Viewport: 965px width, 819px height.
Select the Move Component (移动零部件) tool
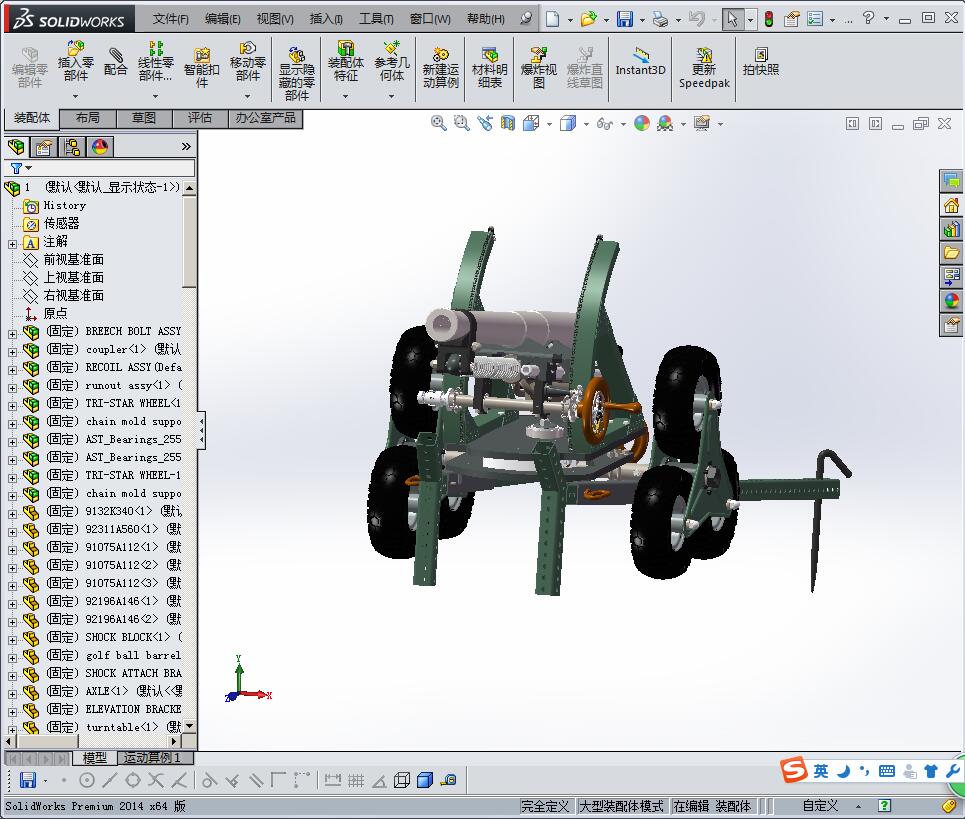click(247, 62)
